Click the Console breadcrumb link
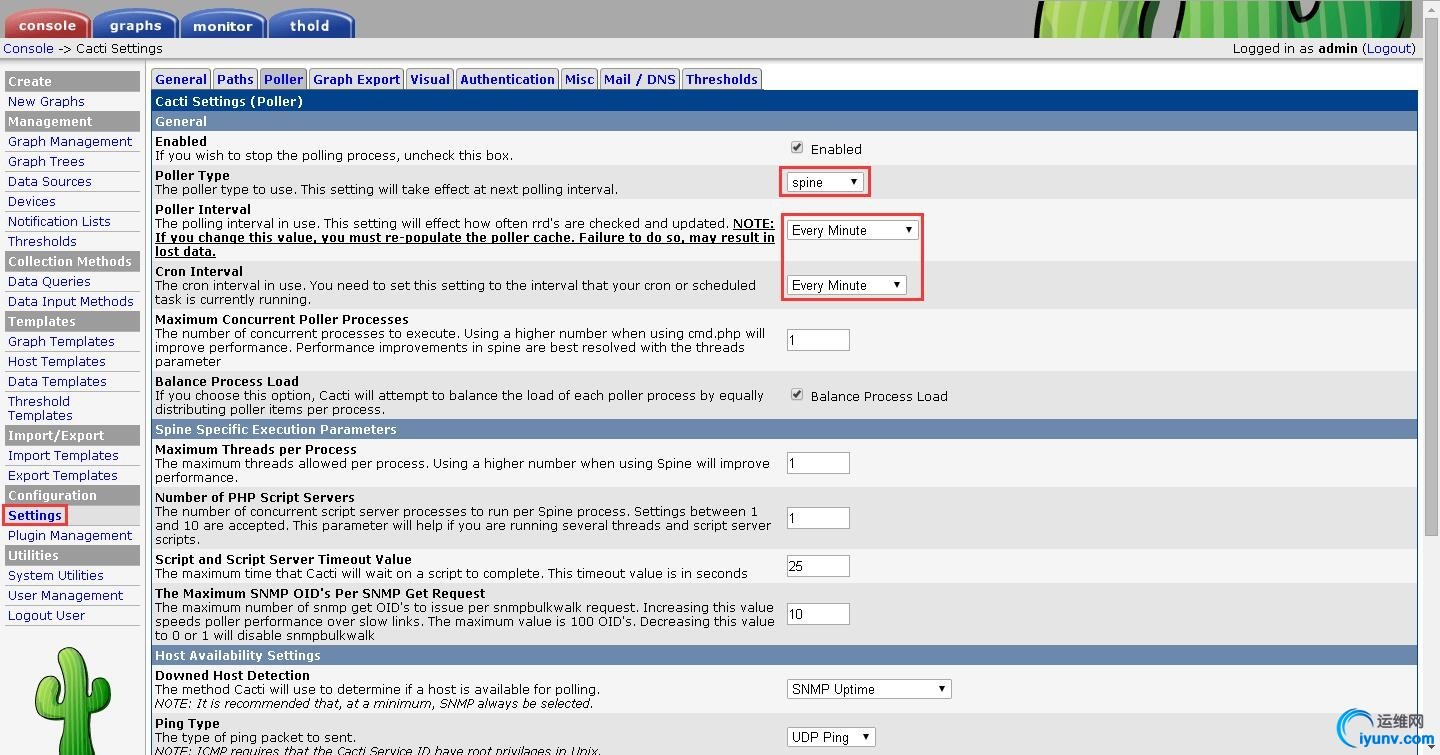 tap(28, 48)
